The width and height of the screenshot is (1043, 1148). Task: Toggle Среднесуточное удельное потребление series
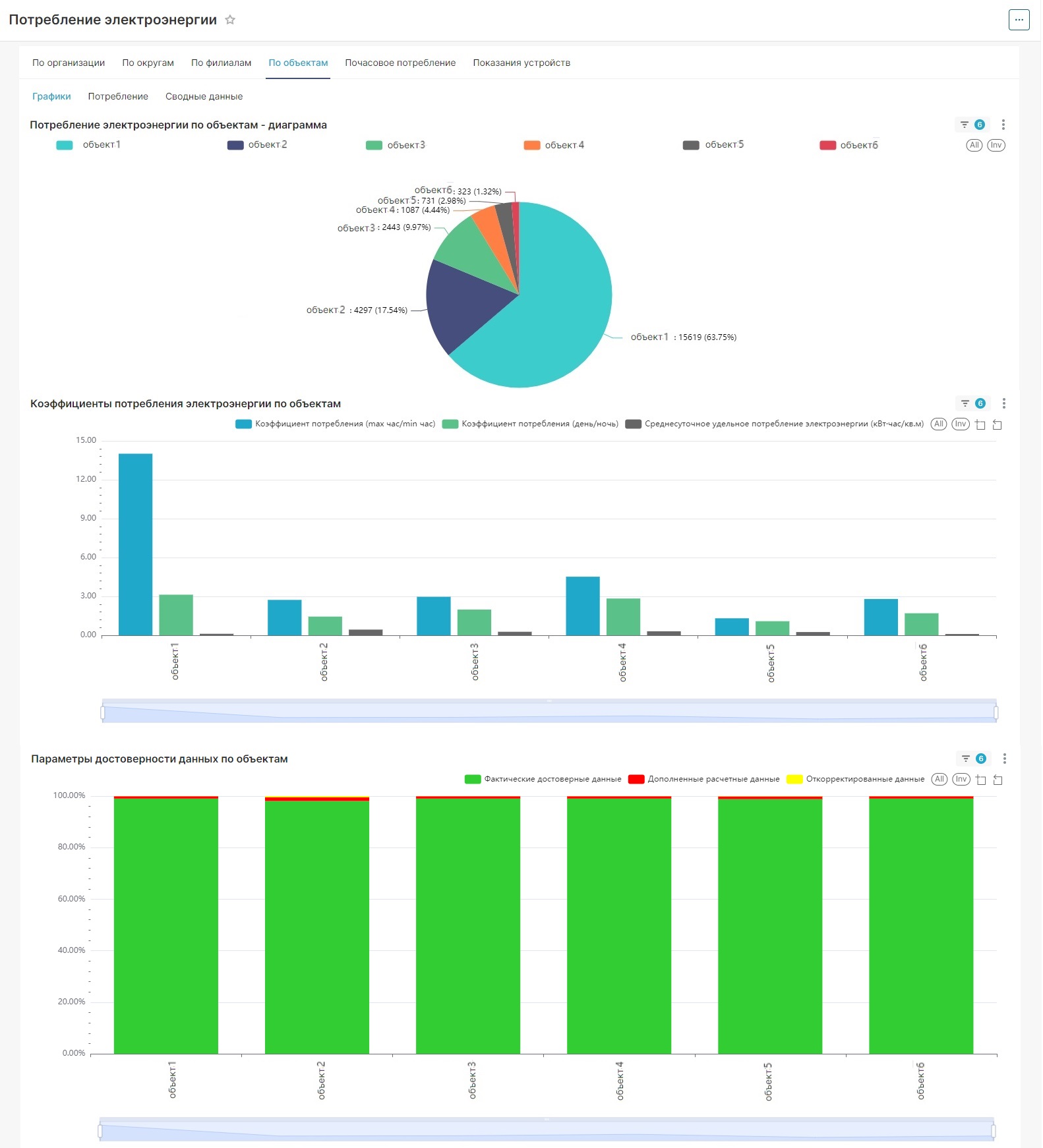tap(775, 424)
